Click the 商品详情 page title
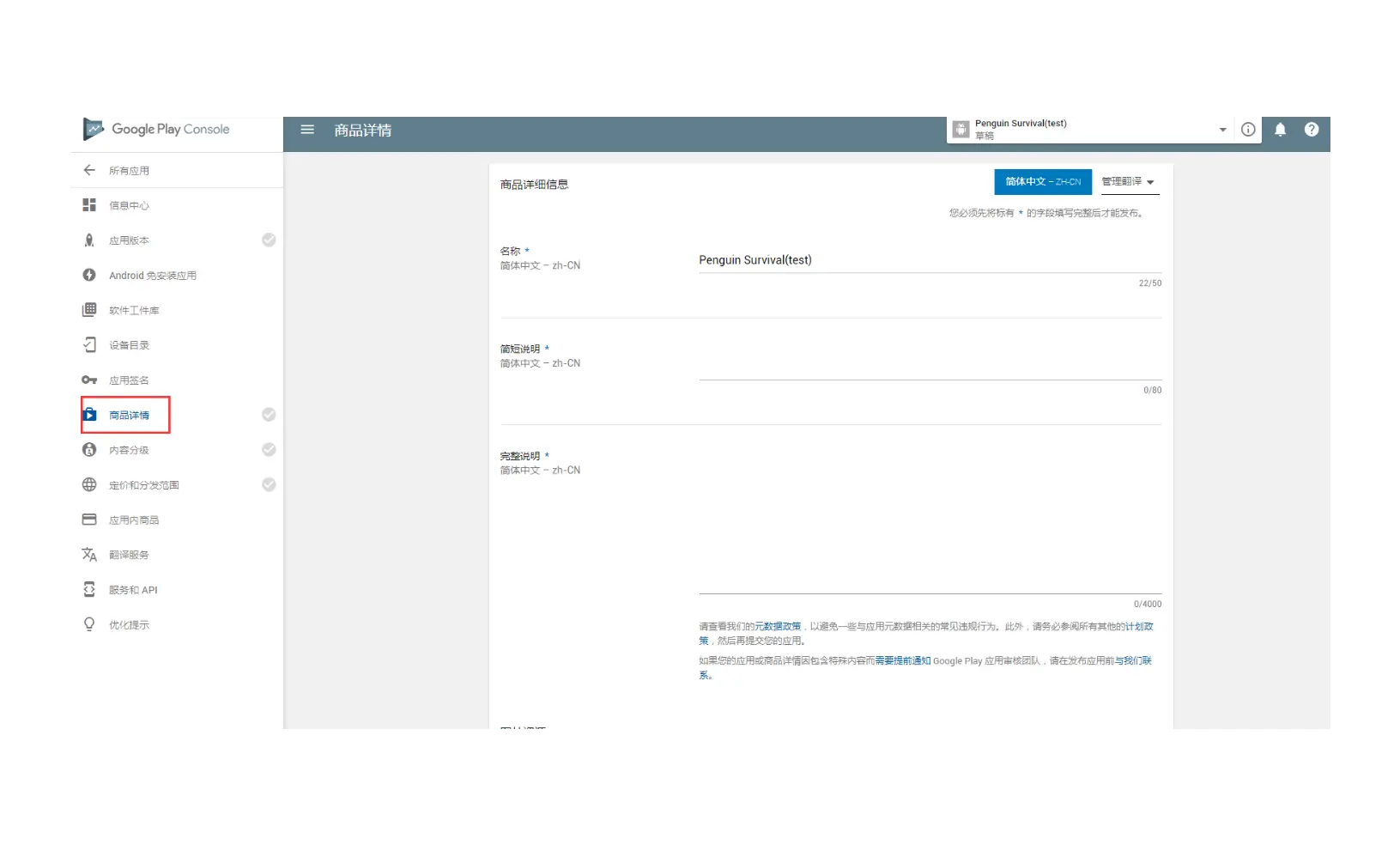 click(x=363, y=131)
